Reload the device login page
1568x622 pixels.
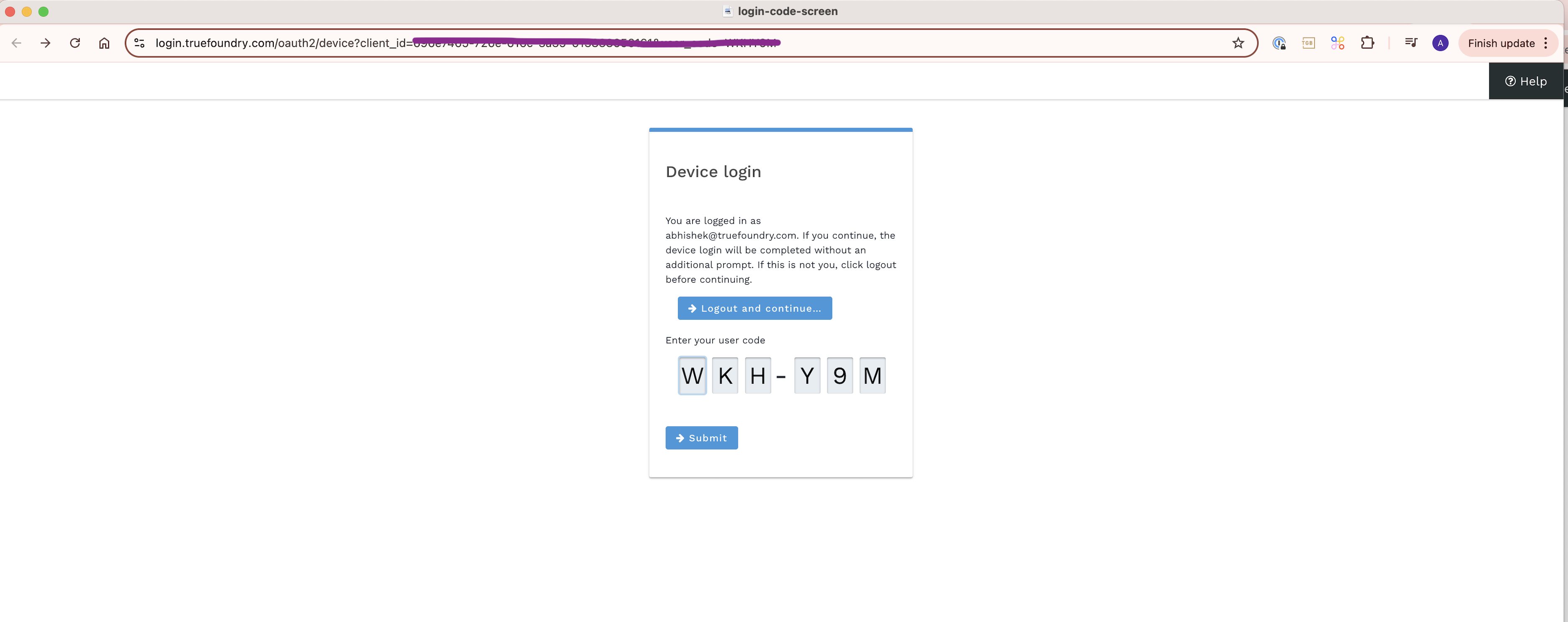(x=75, y=43)
